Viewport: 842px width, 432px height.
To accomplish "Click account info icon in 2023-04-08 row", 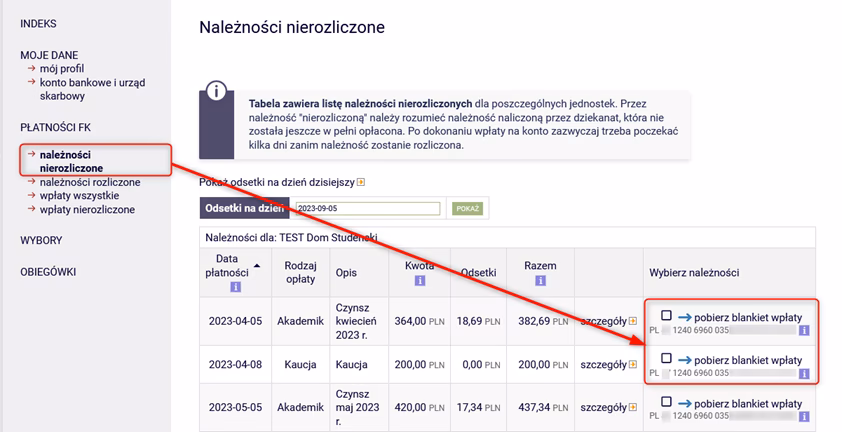I will [x=804, y=373].
